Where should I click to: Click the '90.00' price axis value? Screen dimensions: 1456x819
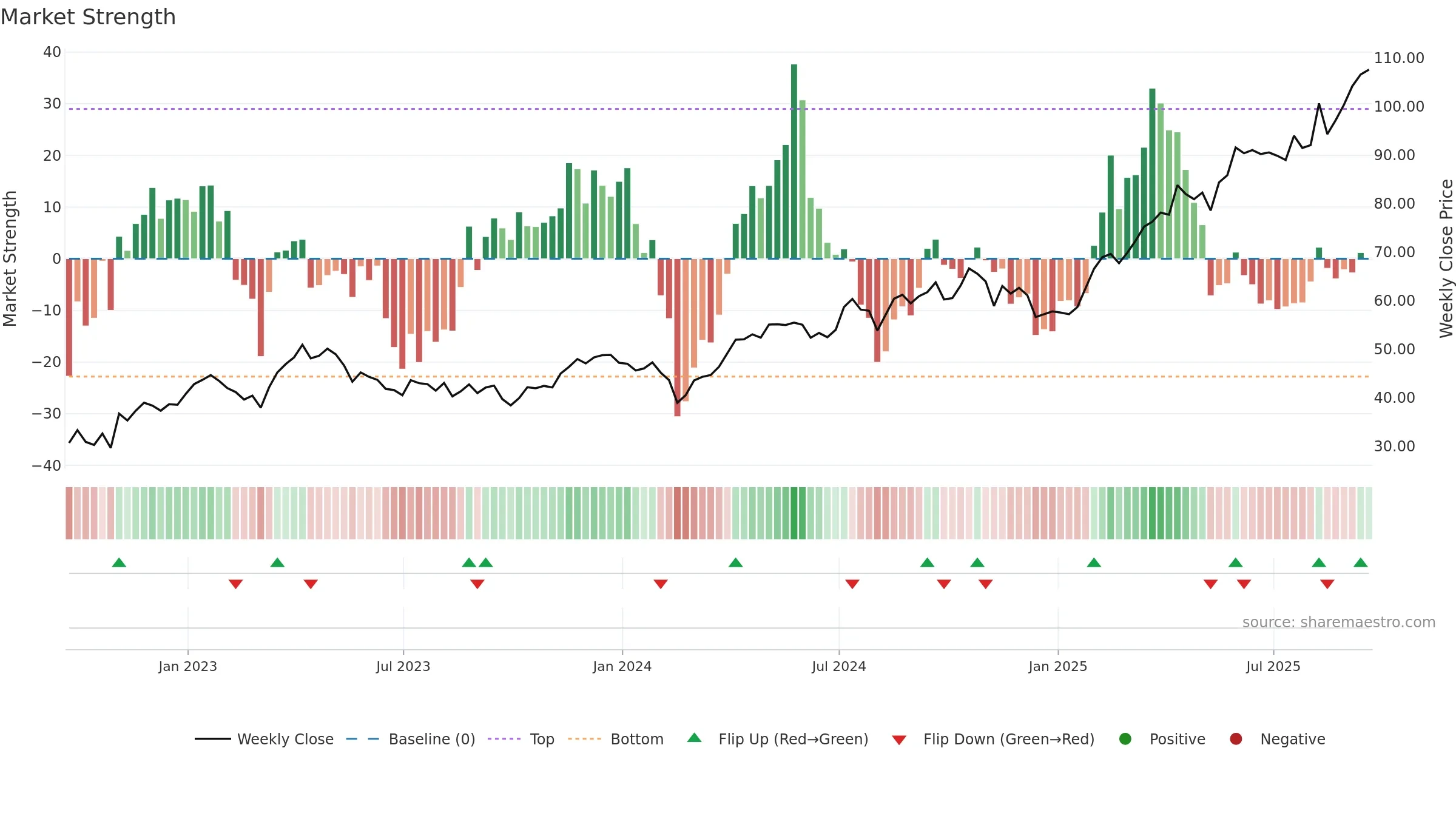1395,155
